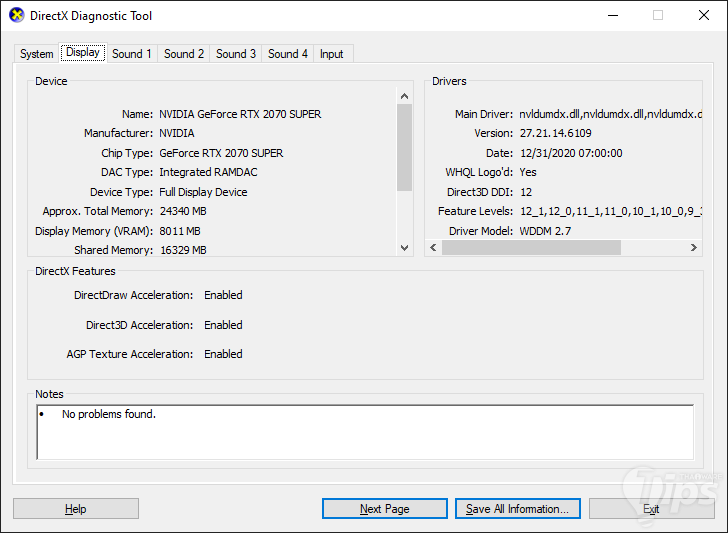Switch to the System tab
The height and width of the screenshot is (533, 728).
36,54
